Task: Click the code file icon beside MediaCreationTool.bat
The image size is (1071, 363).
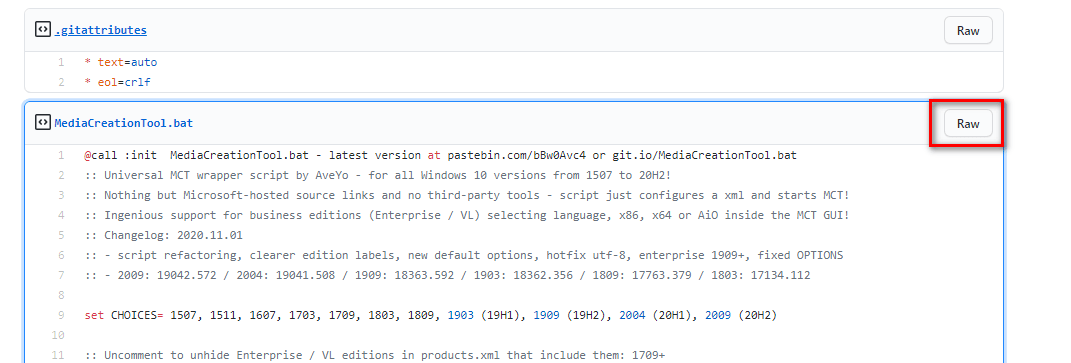Action: coord(42,122)
